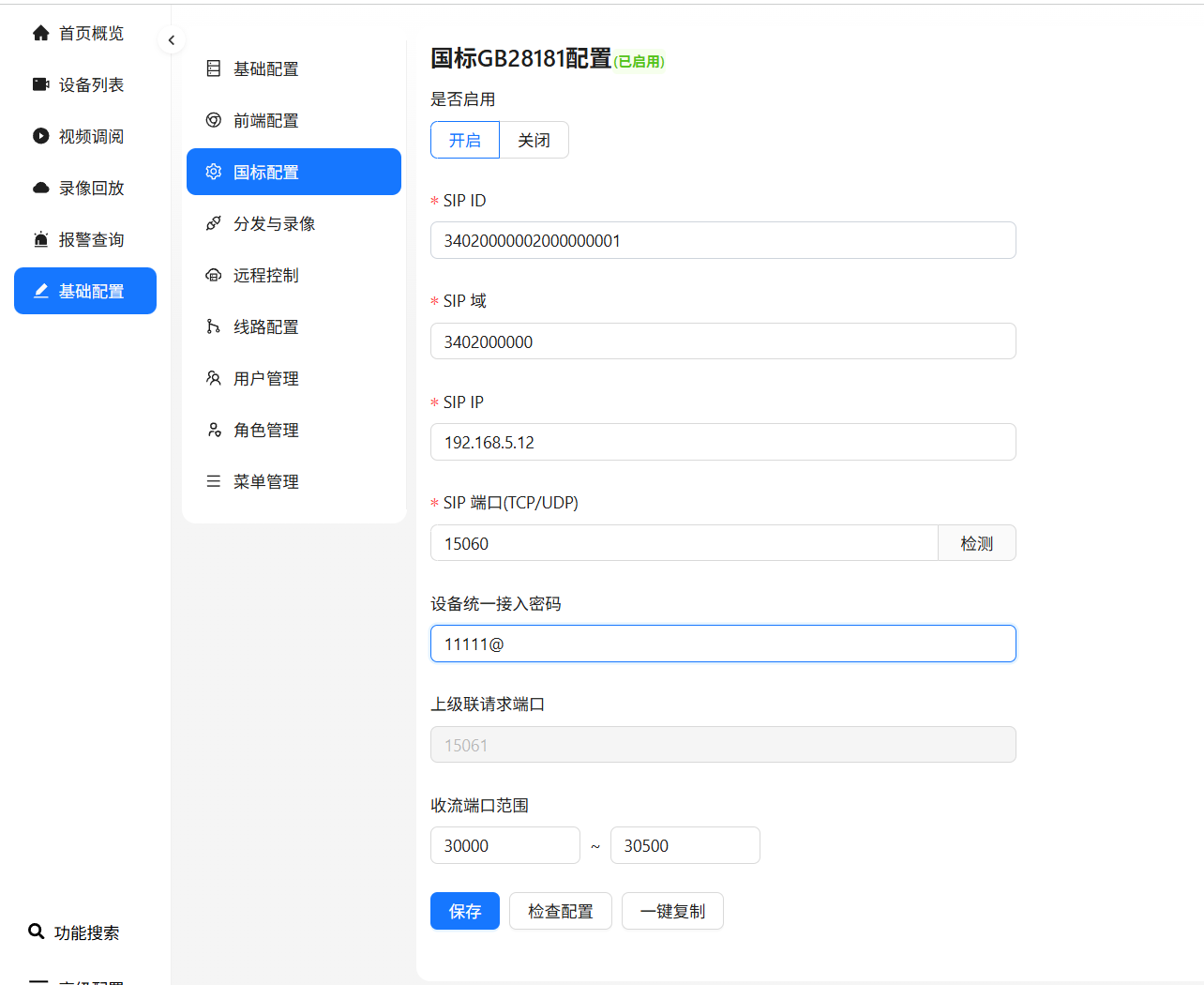The height and width of the screenshot is (985, 1204).
Task: Click the play icon for 视频调阅
Action: (41, 136)
